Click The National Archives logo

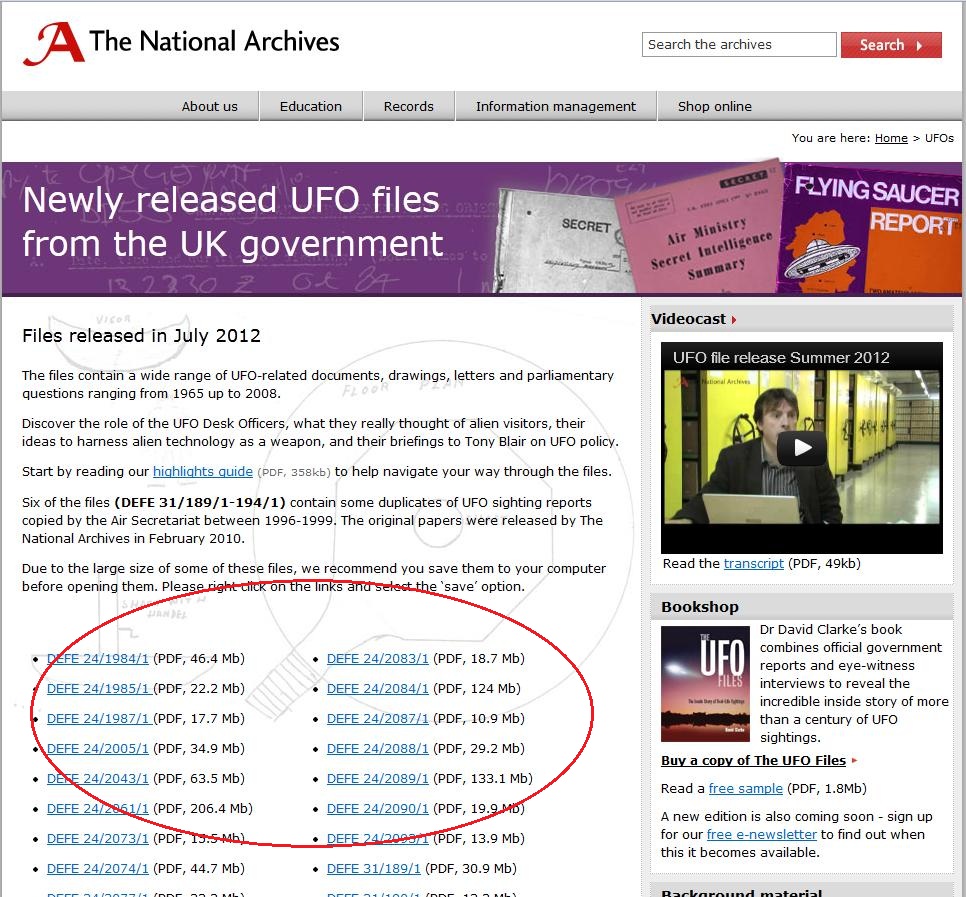coord(181,43)
